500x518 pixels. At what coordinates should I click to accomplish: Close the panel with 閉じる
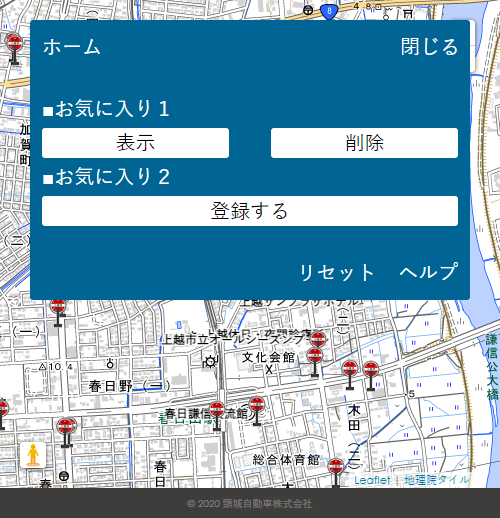pos(429,46)
